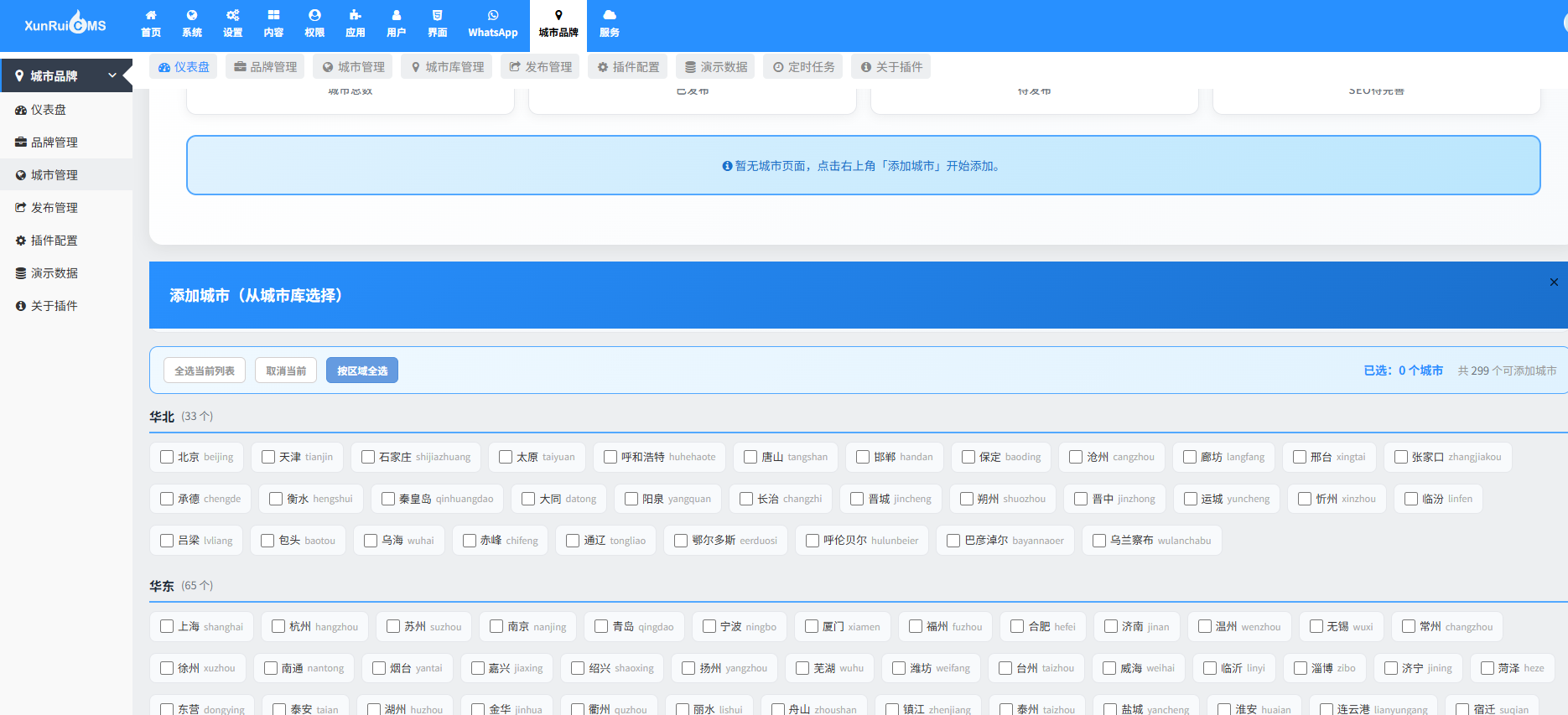Check the 常州 changzhou checkbox

(x=1409, y=626)
